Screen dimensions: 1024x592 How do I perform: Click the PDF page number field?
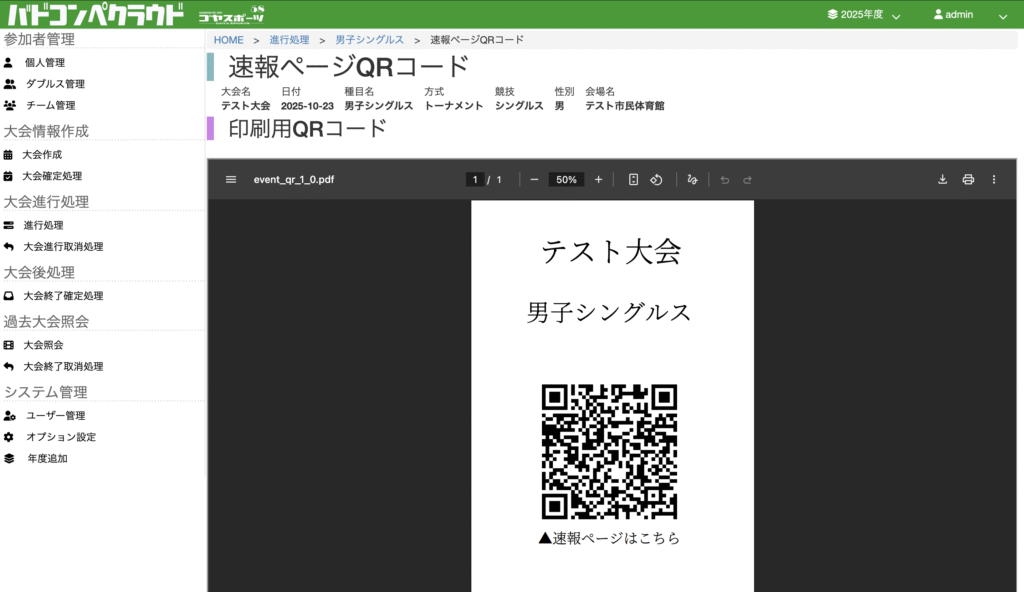pos(474,180)
